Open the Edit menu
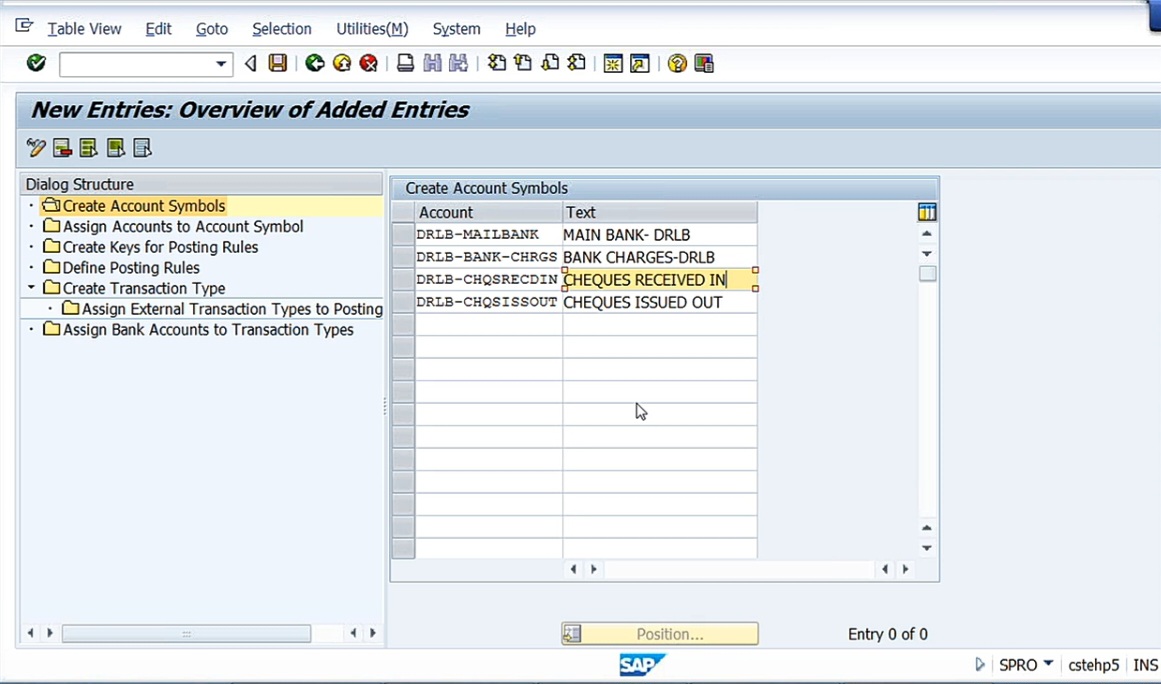The height and width of the screenshot is (684, 1161). tap(158, 29)
